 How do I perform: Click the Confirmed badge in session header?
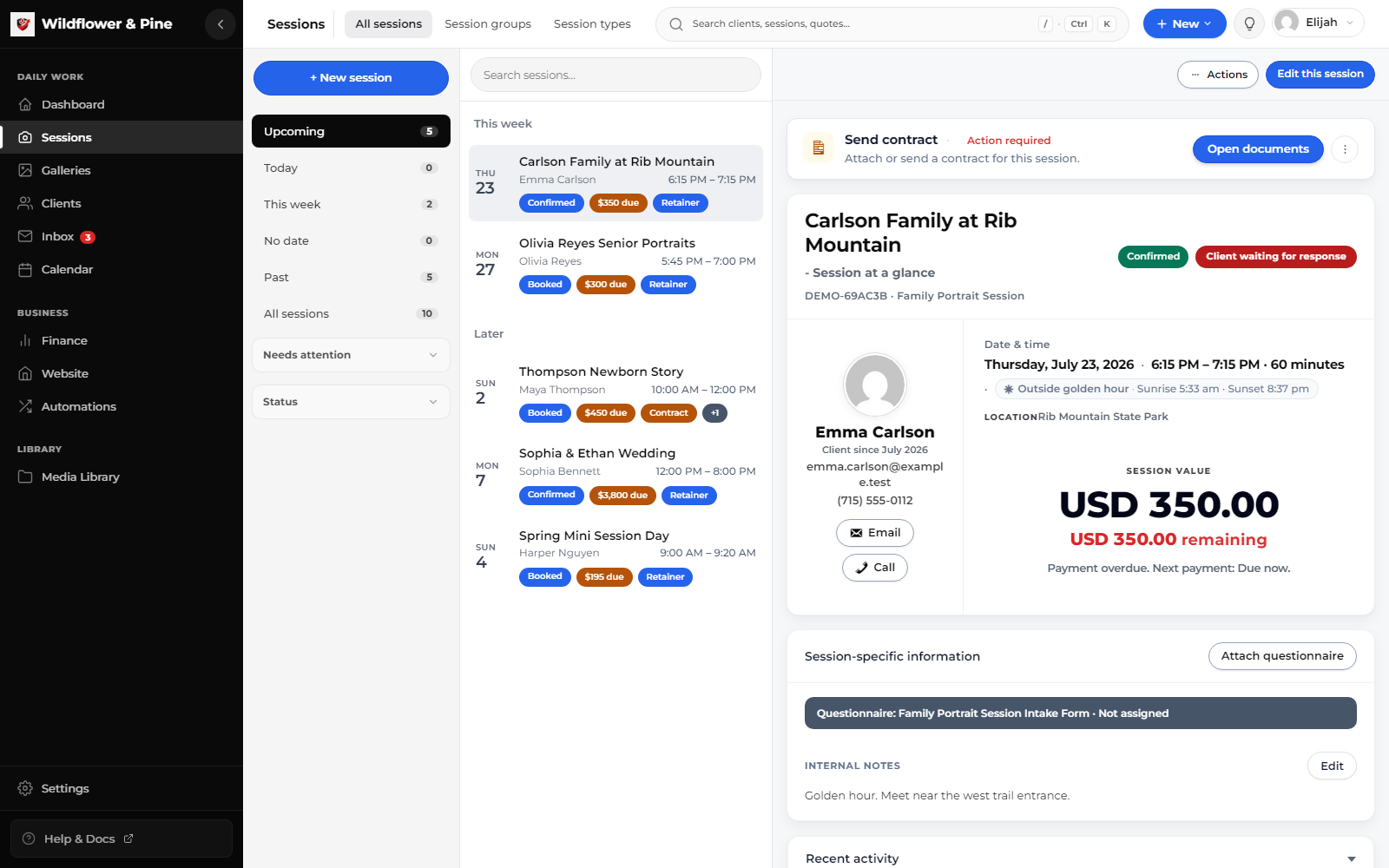coord(1153,257)
